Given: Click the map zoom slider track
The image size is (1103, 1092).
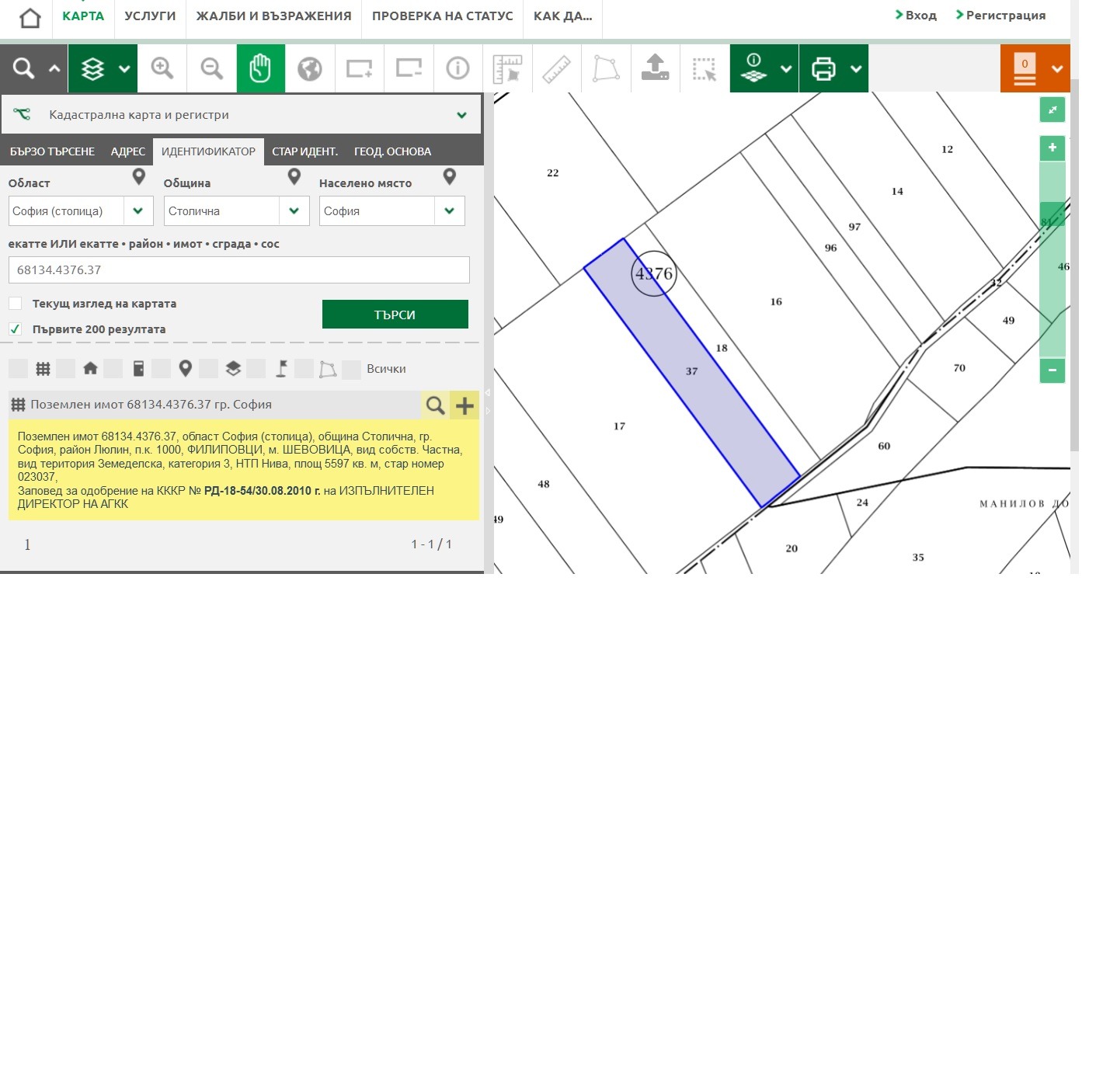Looking at the screenshot, I should coord(1052,280).
